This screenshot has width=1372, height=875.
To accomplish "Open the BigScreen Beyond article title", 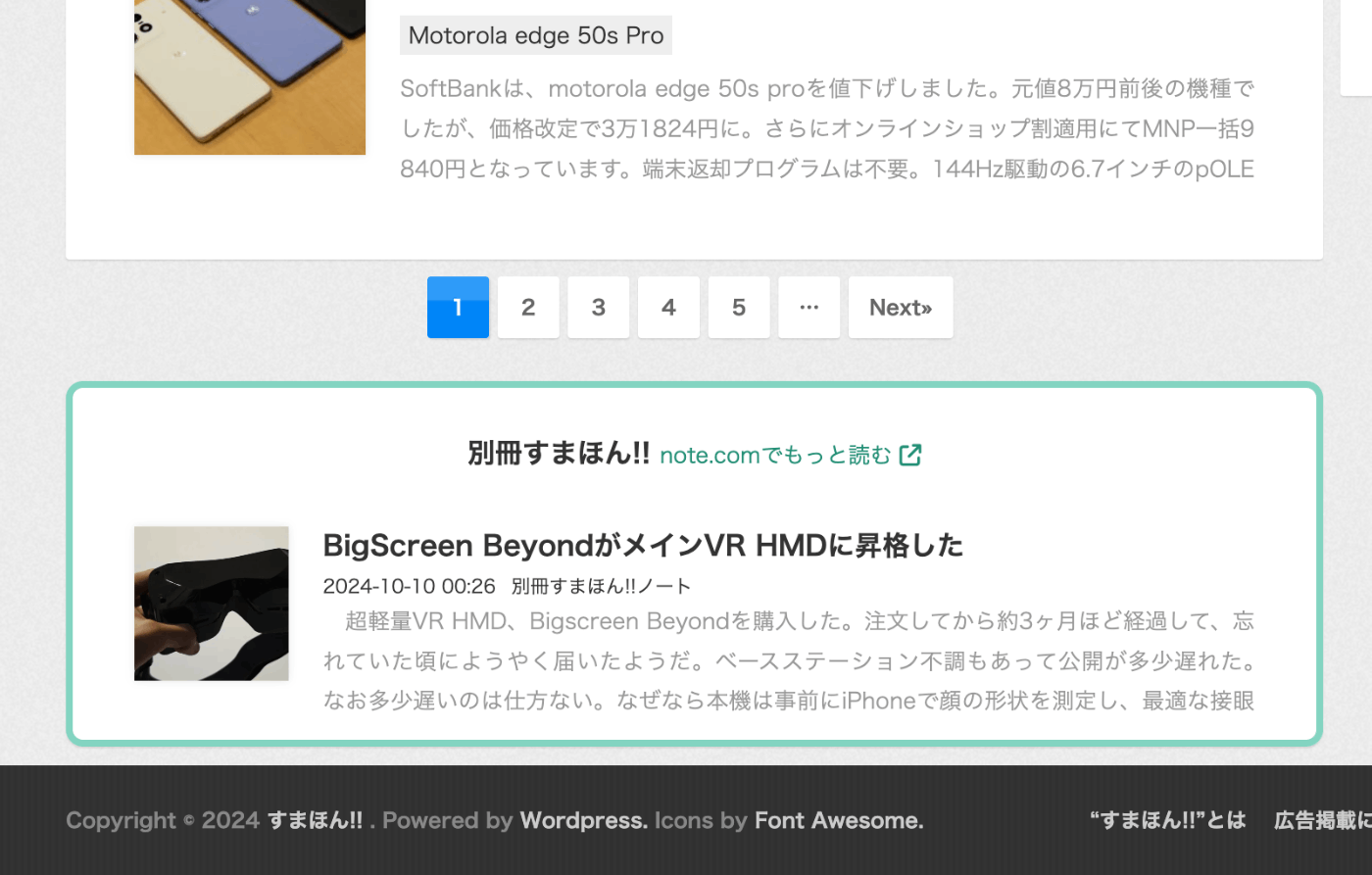I will point(643,545).
